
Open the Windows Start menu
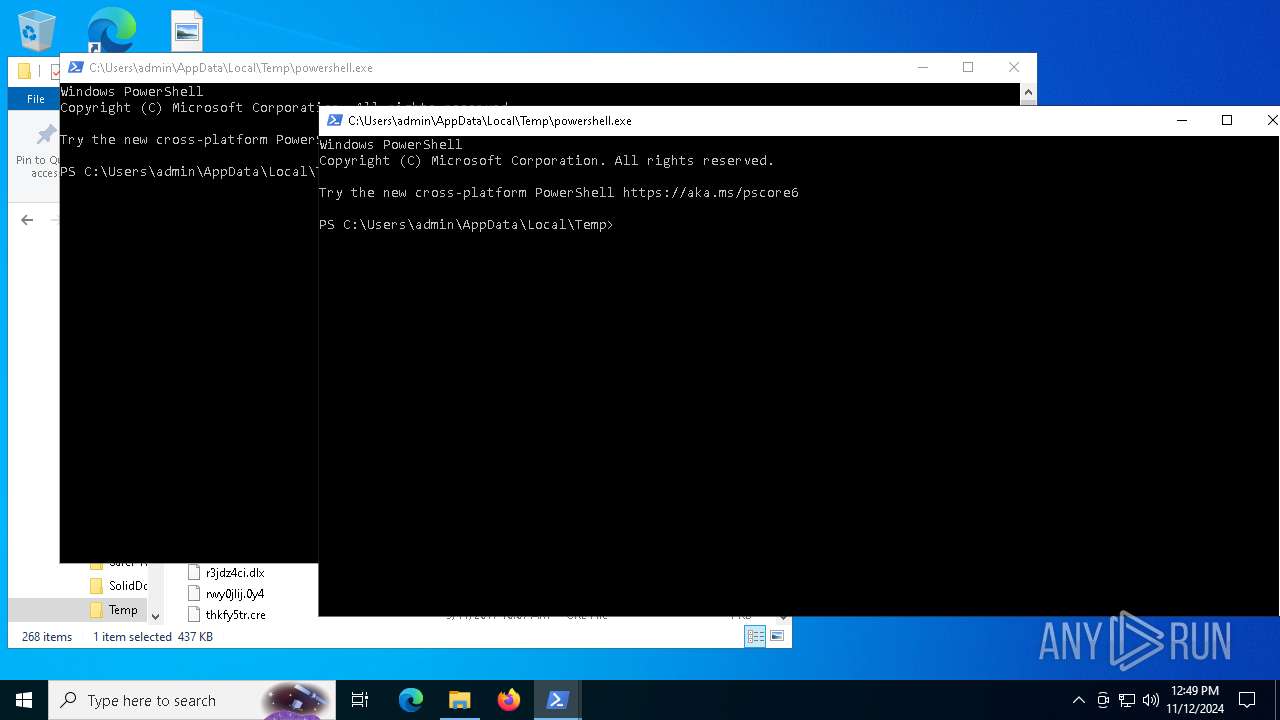(24, 700)
